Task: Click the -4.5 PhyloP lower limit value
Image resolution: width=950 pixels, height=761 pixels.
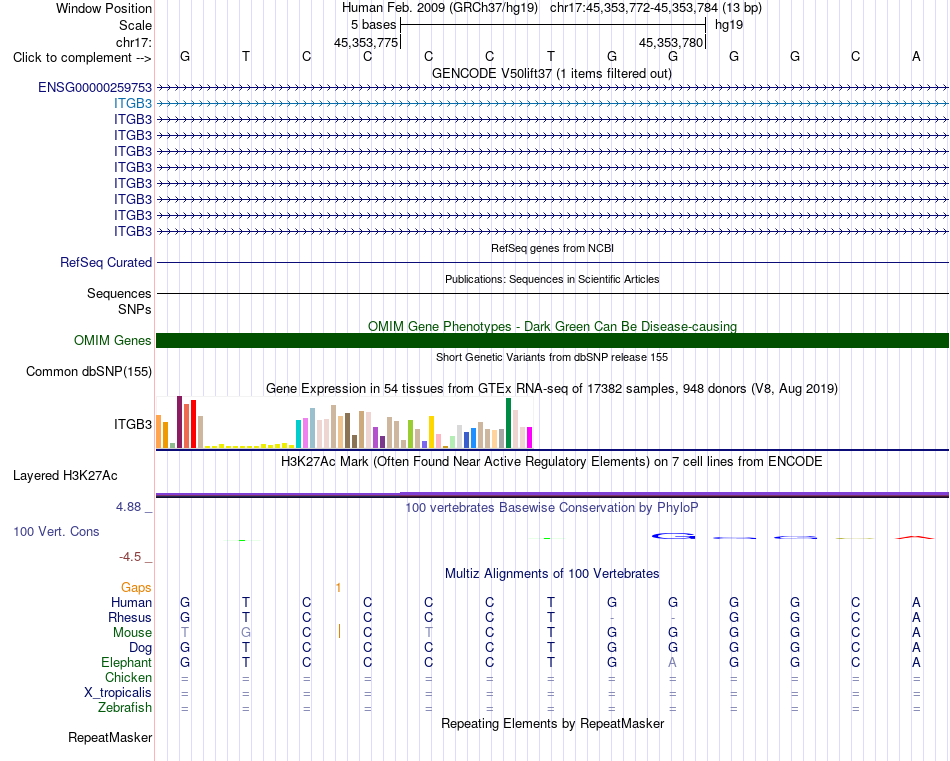Action: click(x=130, y=556)
